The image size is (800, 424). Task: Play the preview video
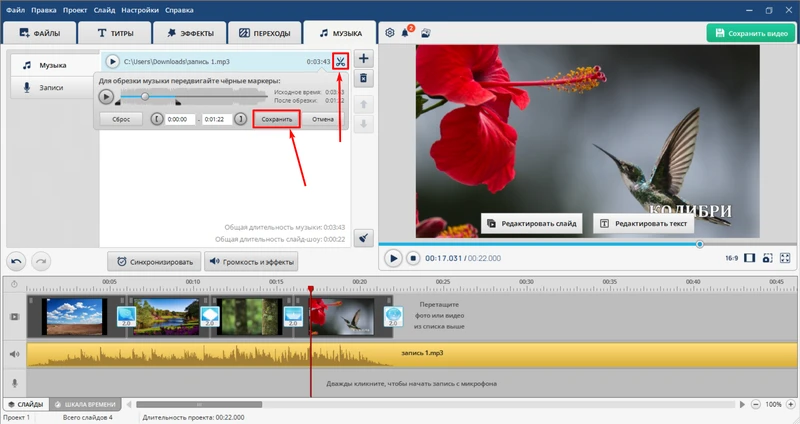394,258
